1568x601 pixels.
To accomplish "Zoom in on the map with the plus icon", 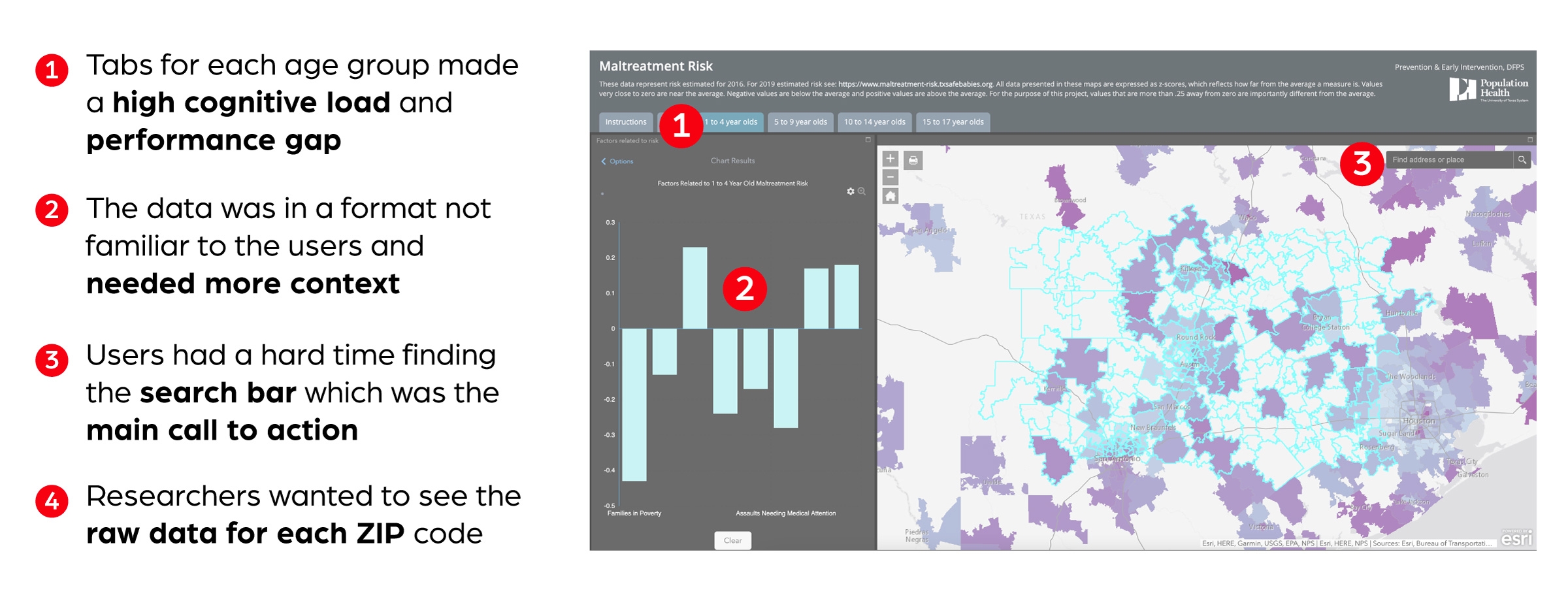I will [x=890, y=158].
